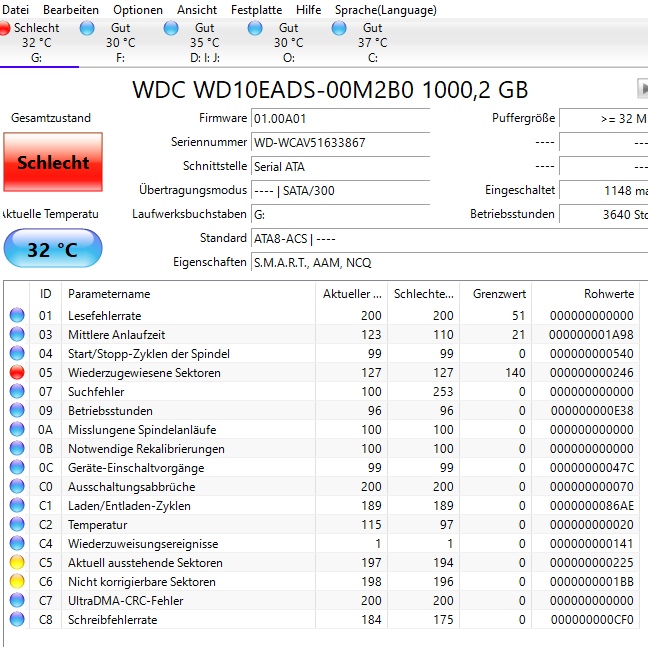Screen dimensions: 648x647
Task: Click the status icon for row 09 Betriebsstunden
Action: tap(17, 410)
